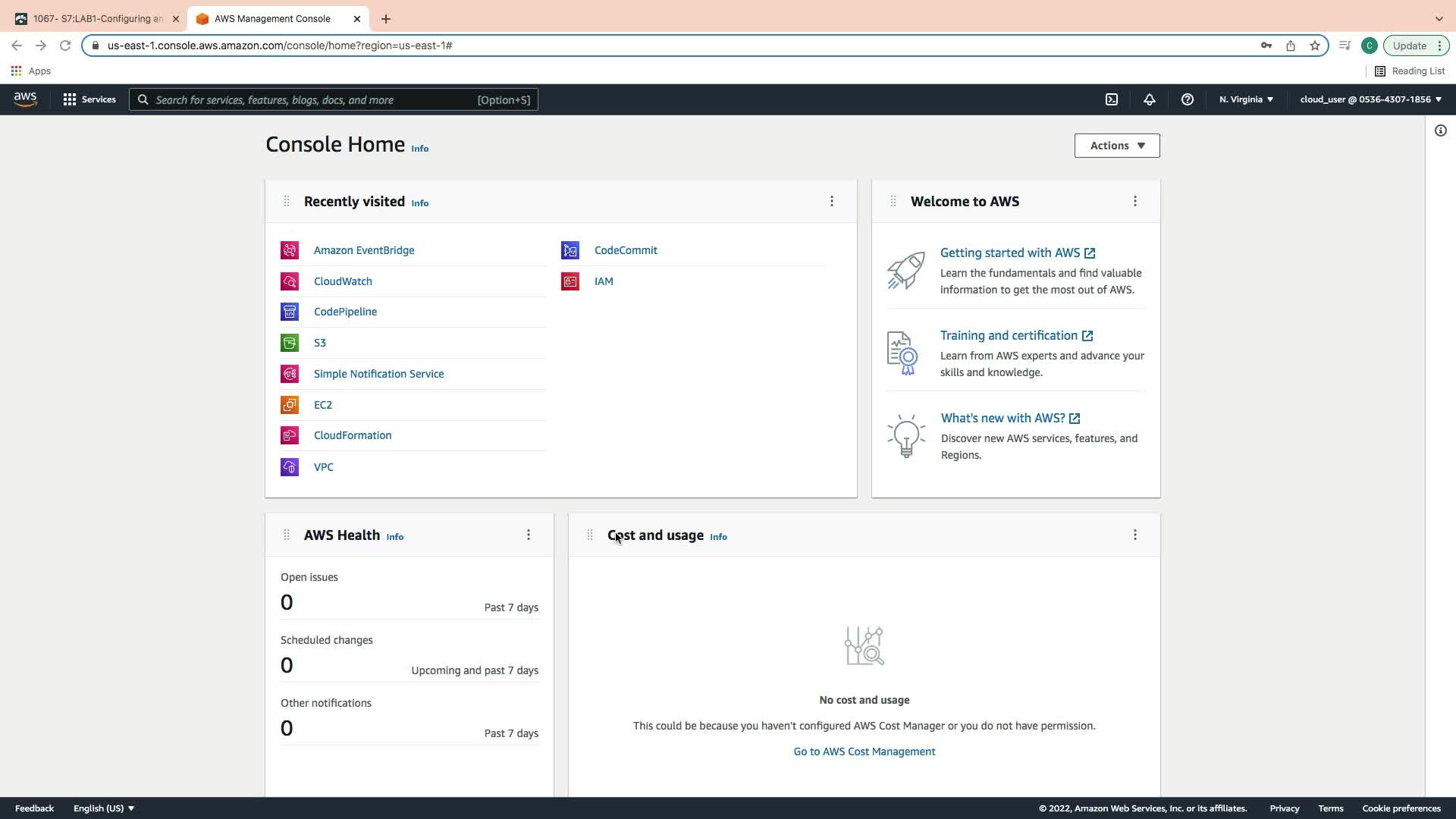The image size is (1456, 819).
Task: Click the CodeCommit service icon
Action: [x=570, y=250]
